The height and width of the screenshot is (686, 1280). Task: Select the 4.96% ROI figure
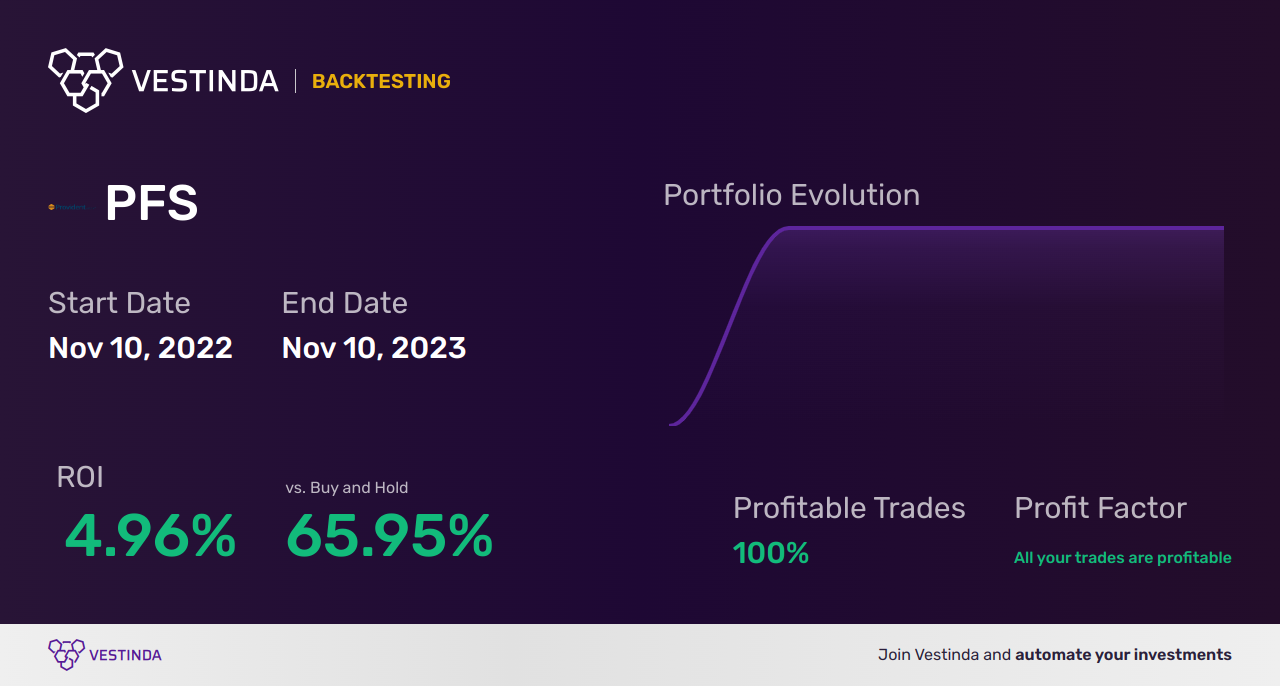150,536
